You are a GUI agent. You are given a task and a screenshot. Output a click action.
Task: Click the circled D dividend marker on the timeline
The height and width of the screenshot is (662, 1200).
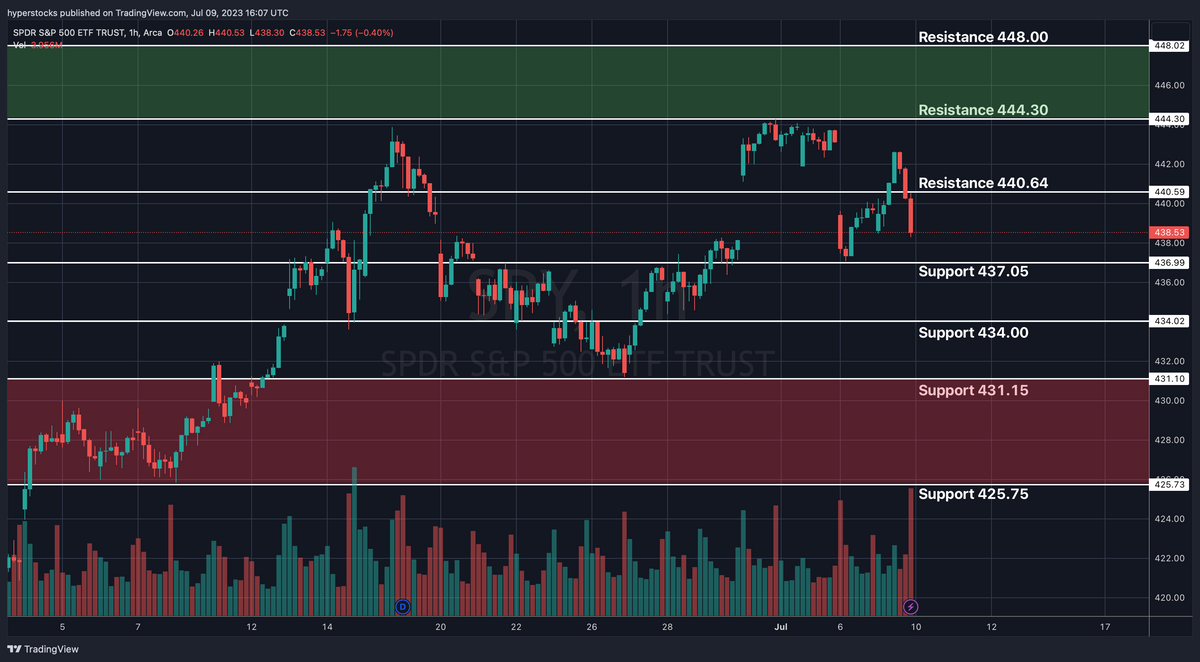[x=401, y=606]
